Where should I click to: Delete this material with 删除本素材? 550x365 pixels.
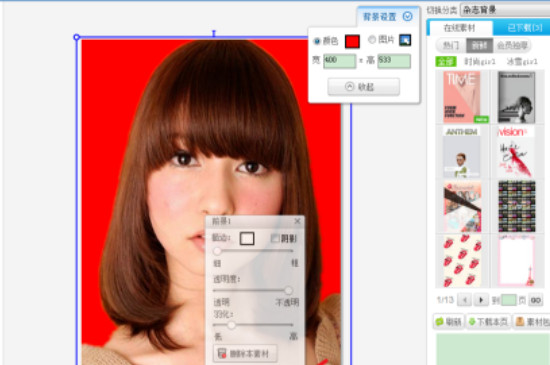[x=245, y=353]
